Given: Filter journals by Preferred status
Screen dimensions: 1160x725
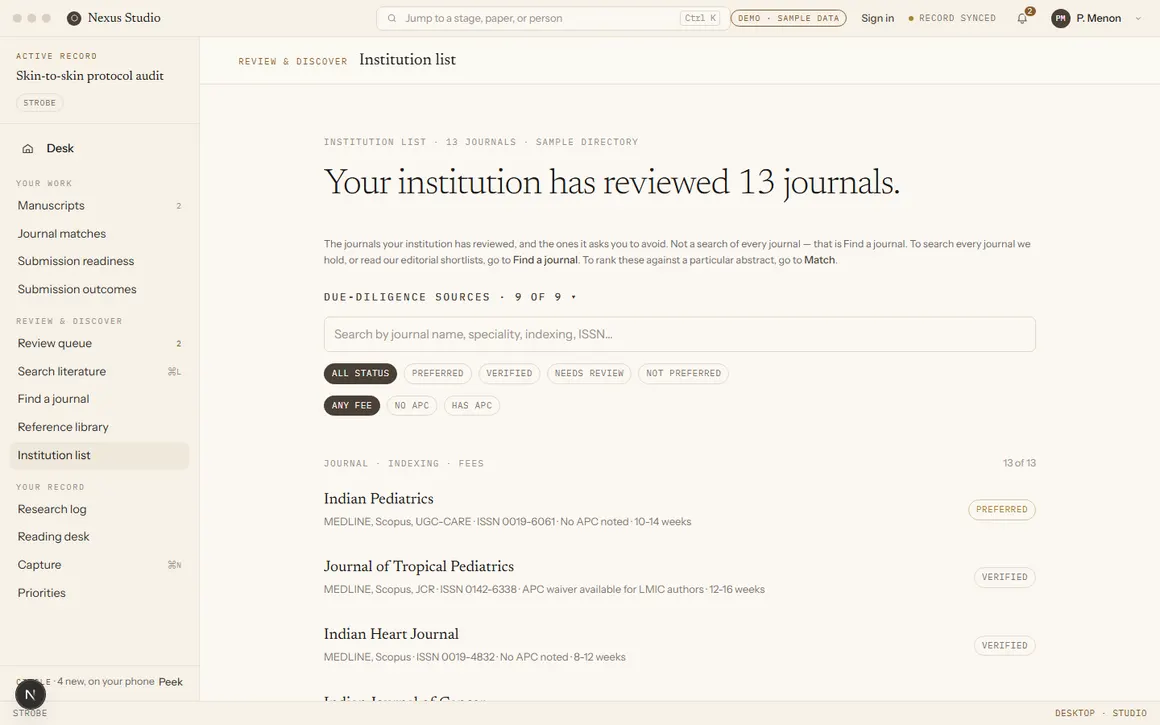Looking at the screenshot, I should [437, 374].
